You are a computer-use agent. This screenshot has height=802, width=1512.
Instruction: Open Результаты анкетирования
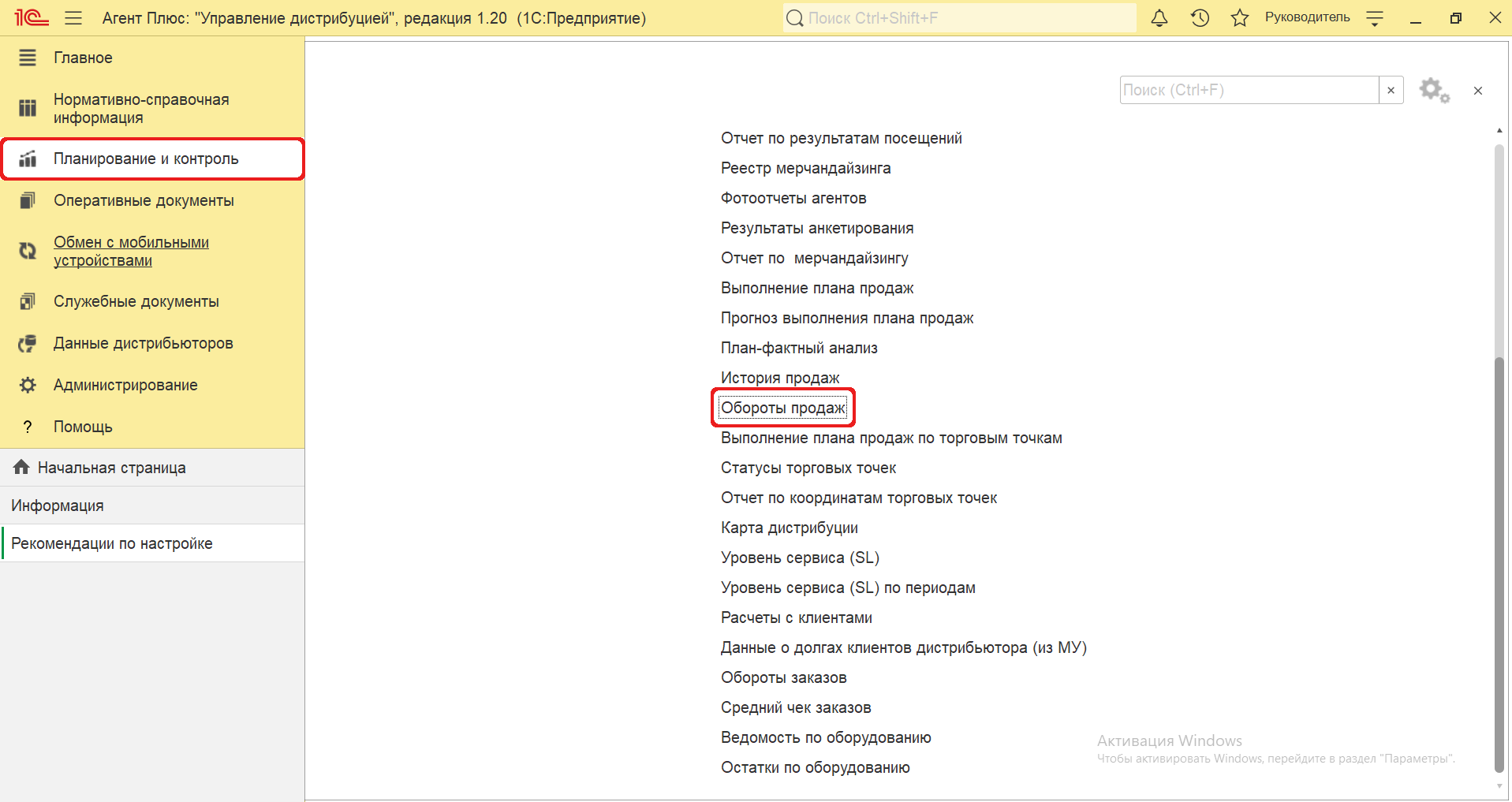[817, 228]
